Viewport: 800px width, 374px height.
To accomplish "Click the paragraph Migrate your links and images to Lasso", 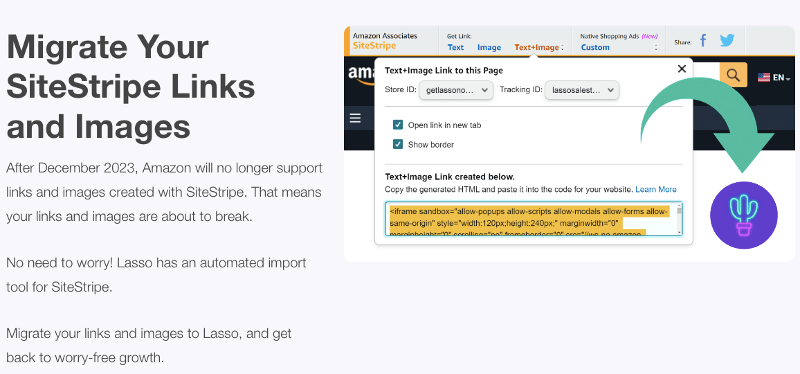I will (x=148, y=346).
